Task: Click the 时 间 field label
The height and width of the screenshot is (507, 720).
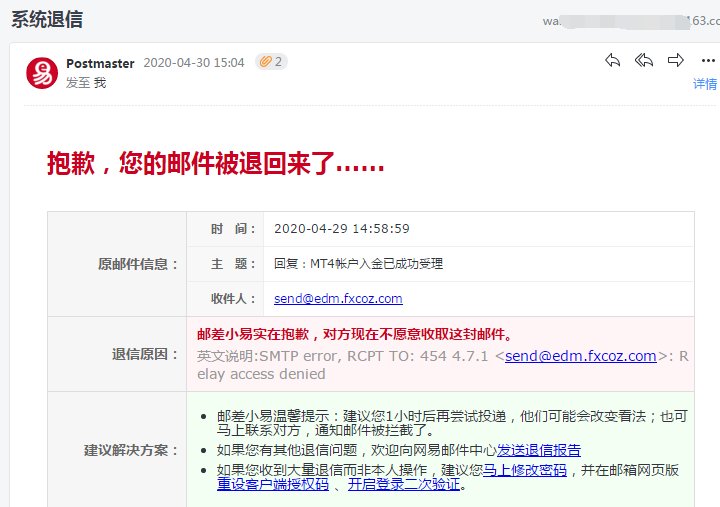Action: [x=233, y=229]
